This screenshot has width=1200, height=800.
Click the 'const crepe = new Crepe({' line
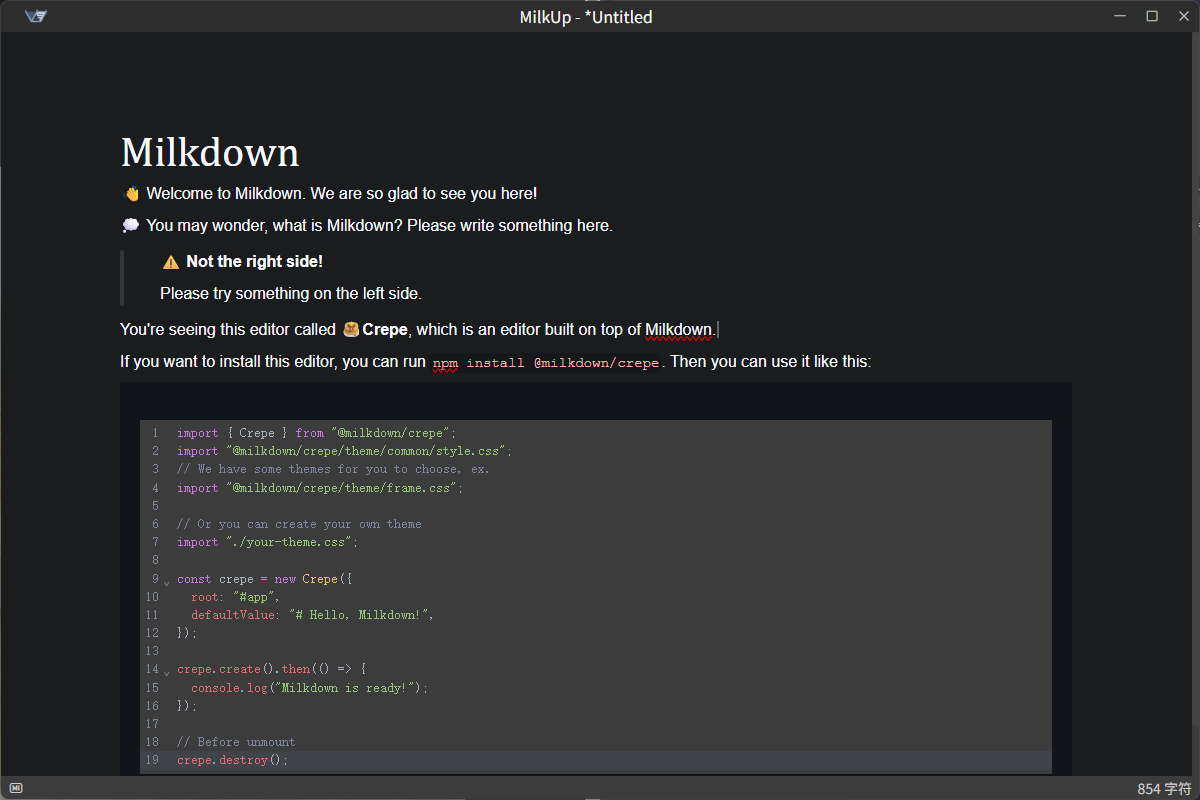(x=265, y=579)
